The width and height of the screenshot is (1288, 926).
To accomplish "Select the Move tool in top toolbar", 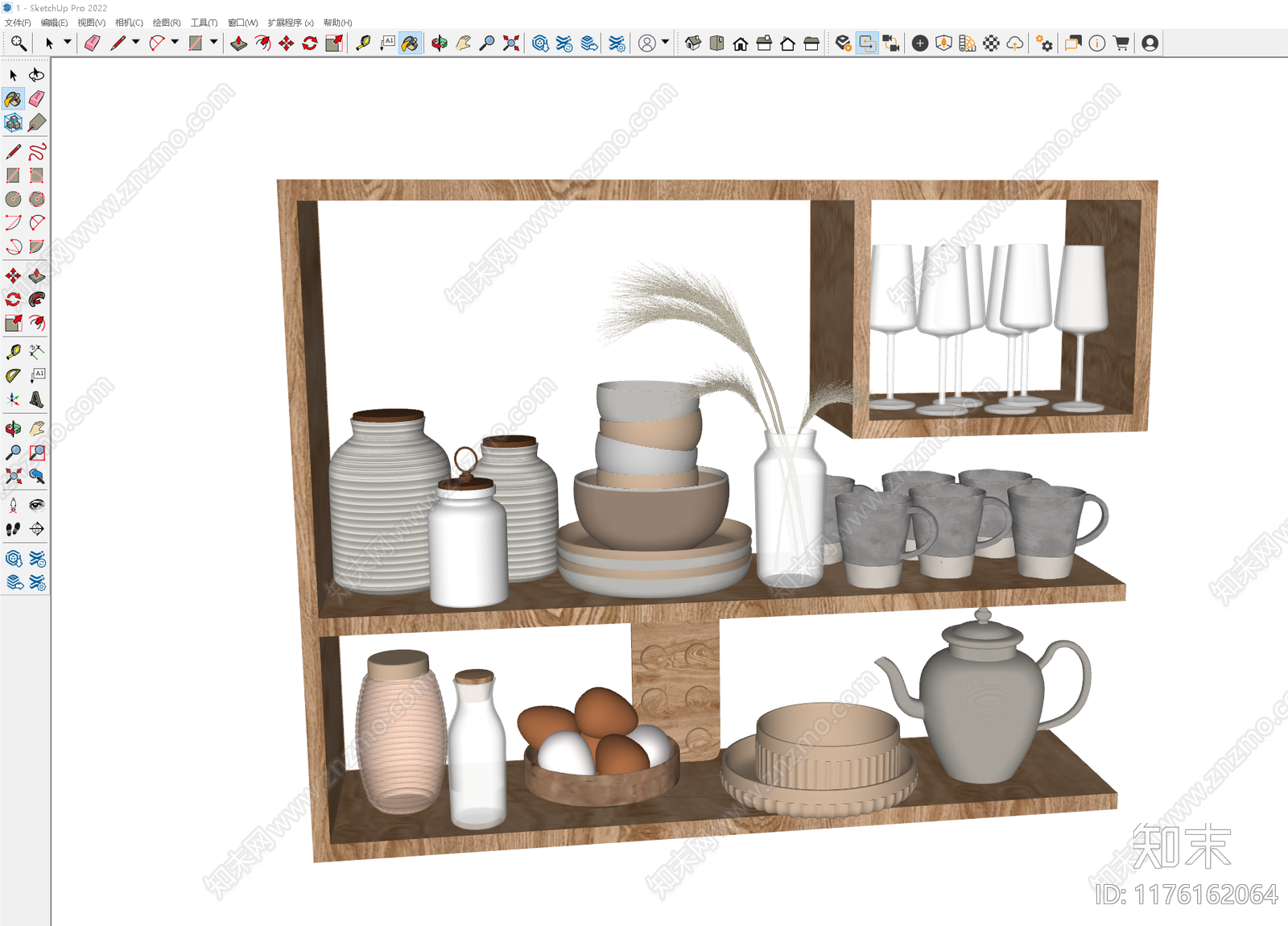I will click(x=286, y=43).
